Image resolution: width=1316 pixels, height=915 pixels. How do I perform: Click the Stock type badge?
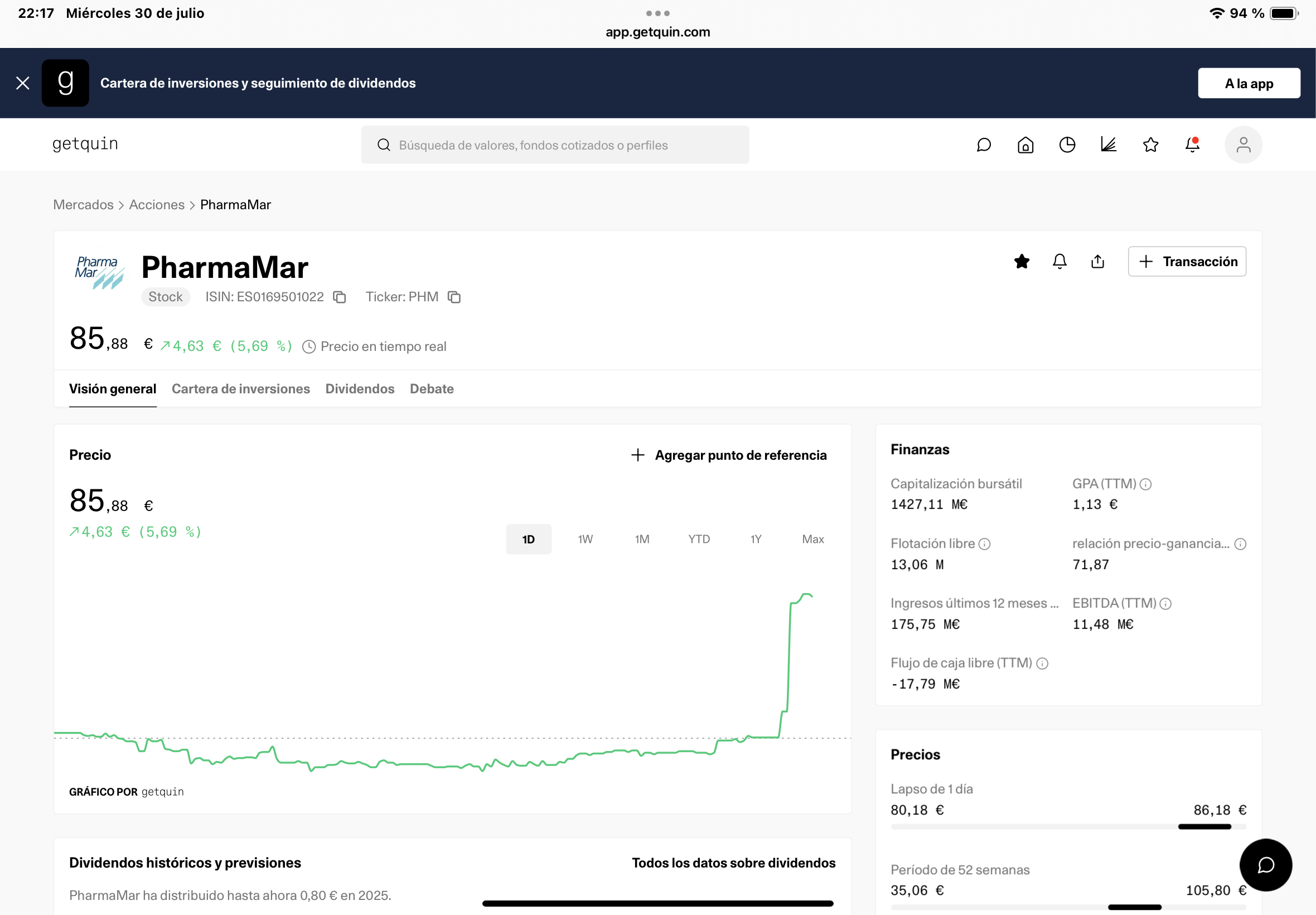[x=166, y=297]
